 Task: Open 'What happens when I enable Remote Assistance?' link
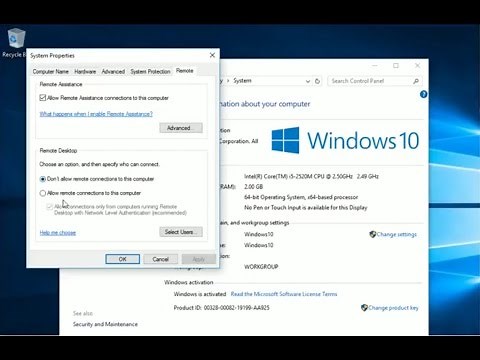coord(96,114)
